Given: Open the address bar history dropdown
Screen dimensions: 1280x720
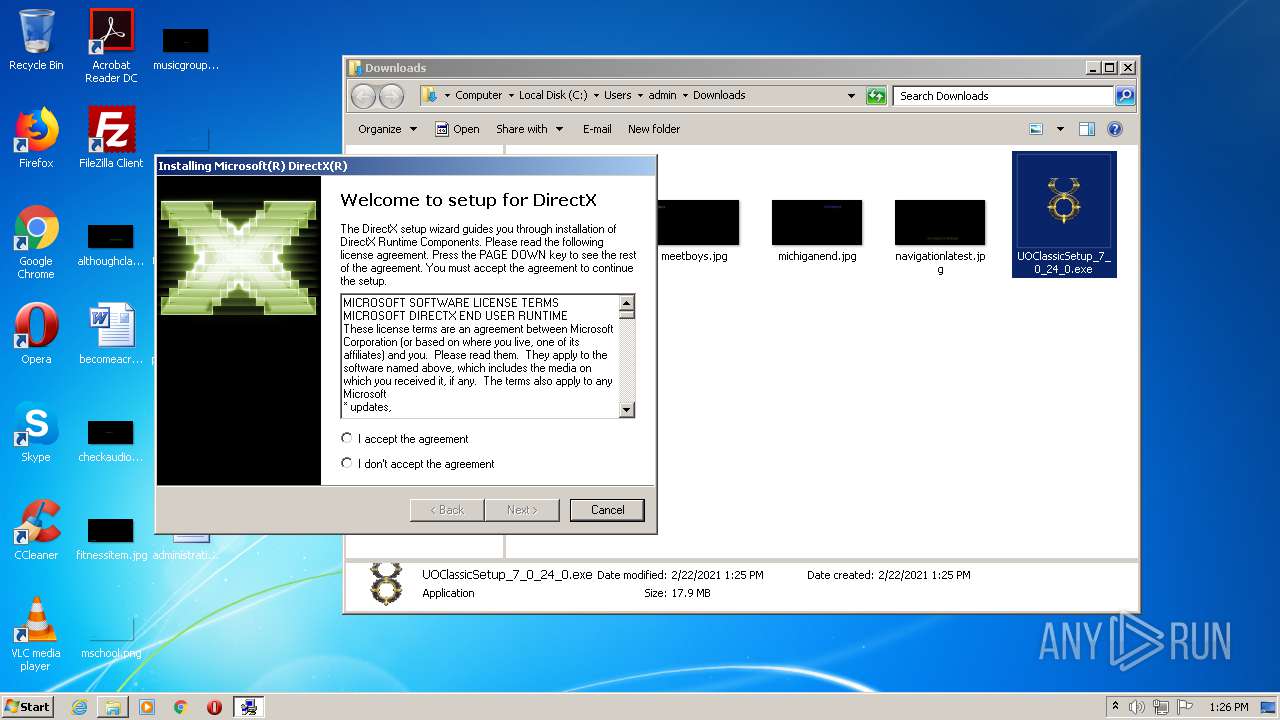Looking at the screenshot, I should click(851, 96).
